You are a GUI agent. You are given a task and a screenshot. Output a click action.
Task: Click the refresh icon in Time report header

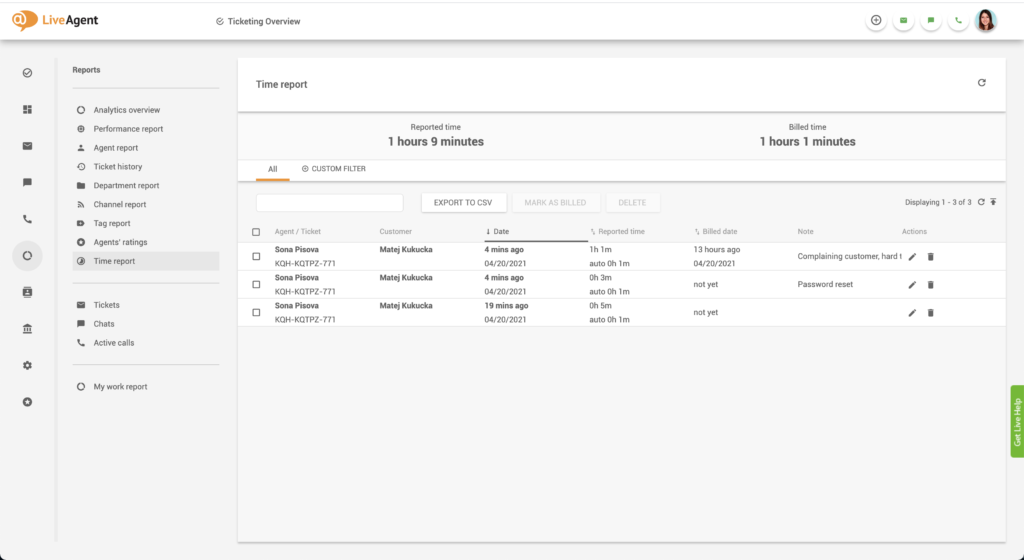981,83
